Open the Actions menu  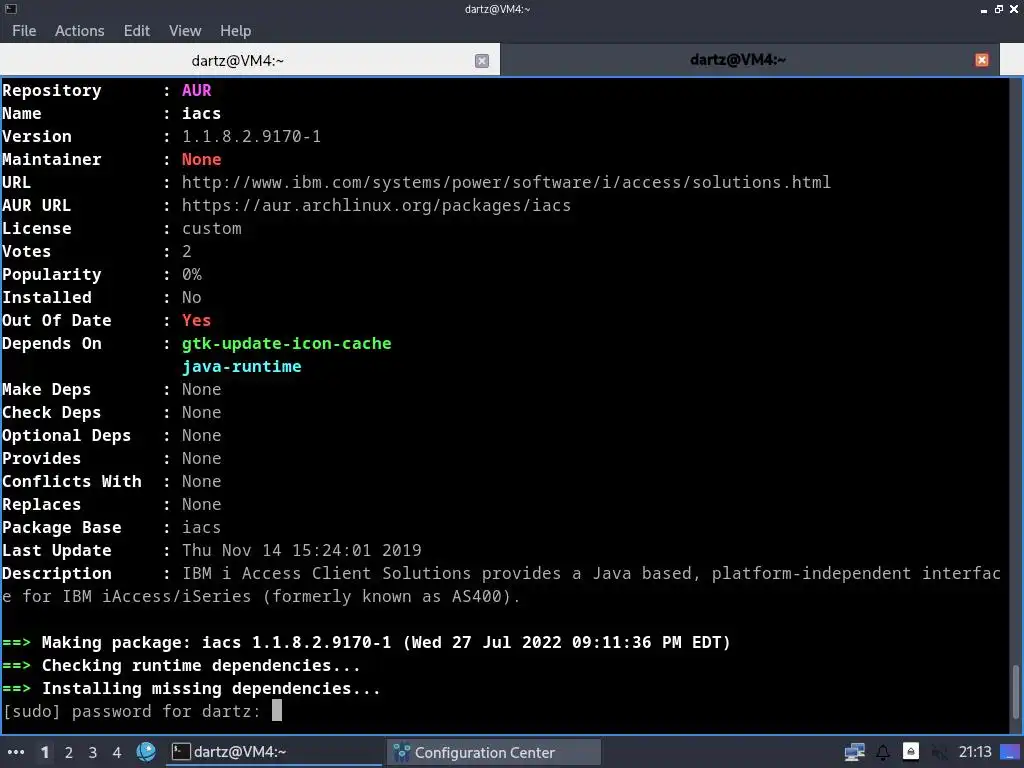[x=80, y=31]
